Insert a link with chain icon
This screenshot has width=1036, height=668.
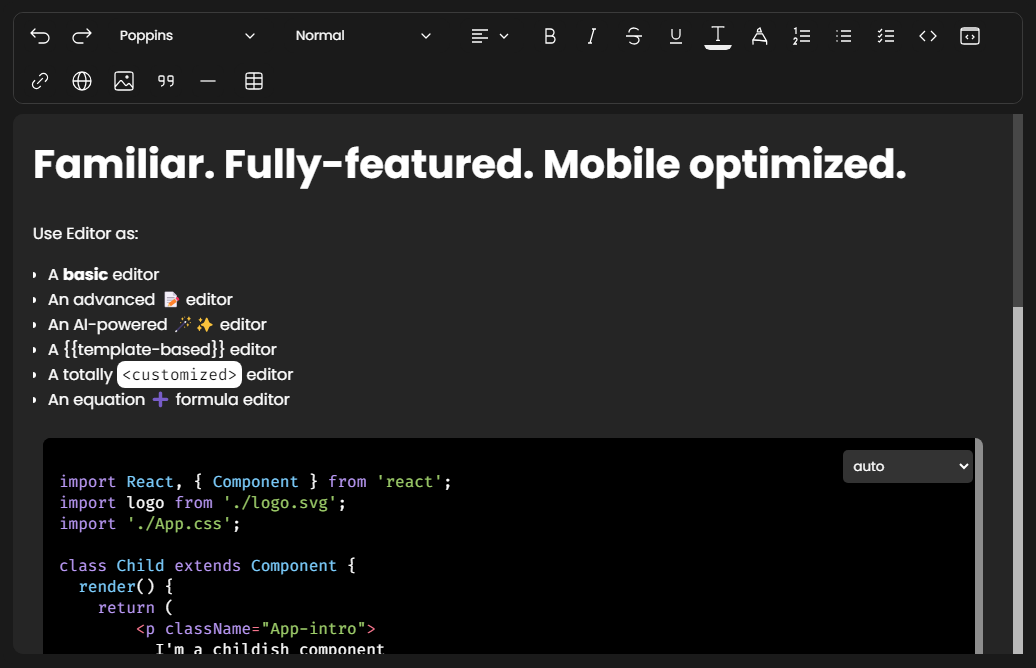point(40,81)
